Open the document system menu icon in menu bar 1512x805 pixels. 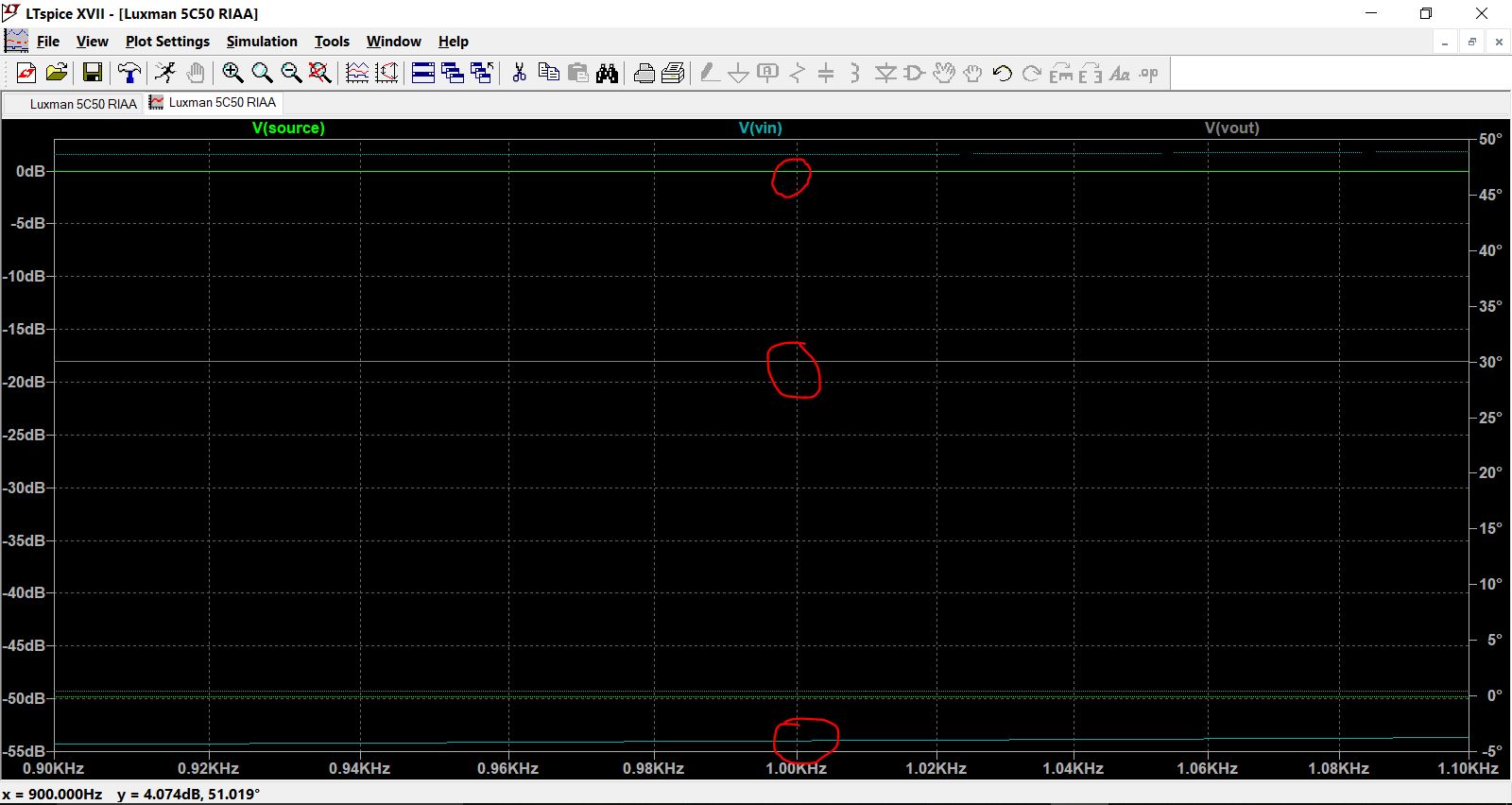pos(16,41)
